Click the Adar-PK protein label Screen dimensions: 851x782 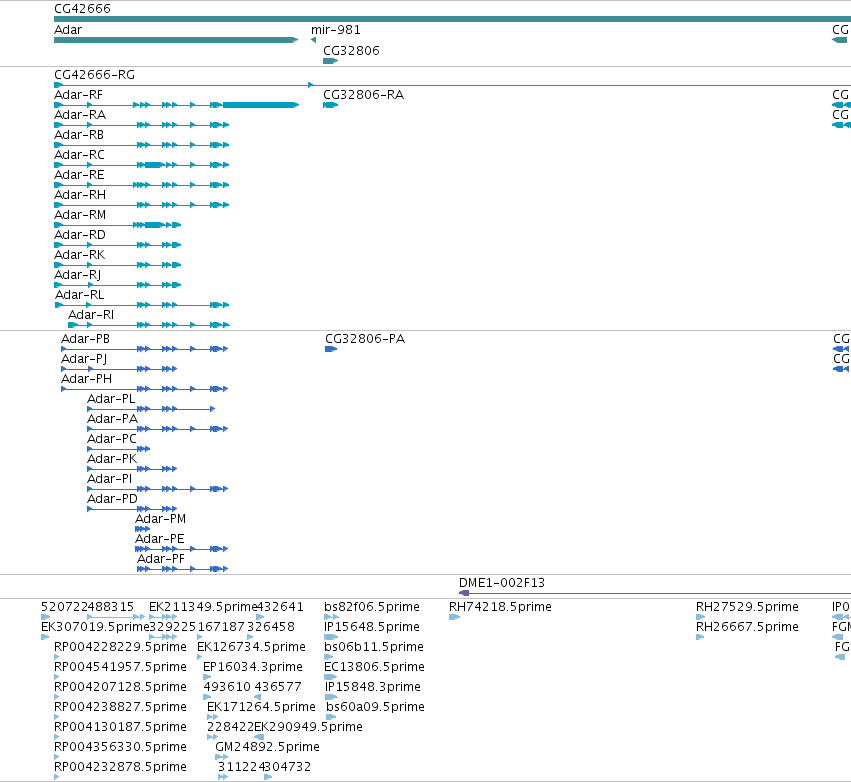coord(112,459)
